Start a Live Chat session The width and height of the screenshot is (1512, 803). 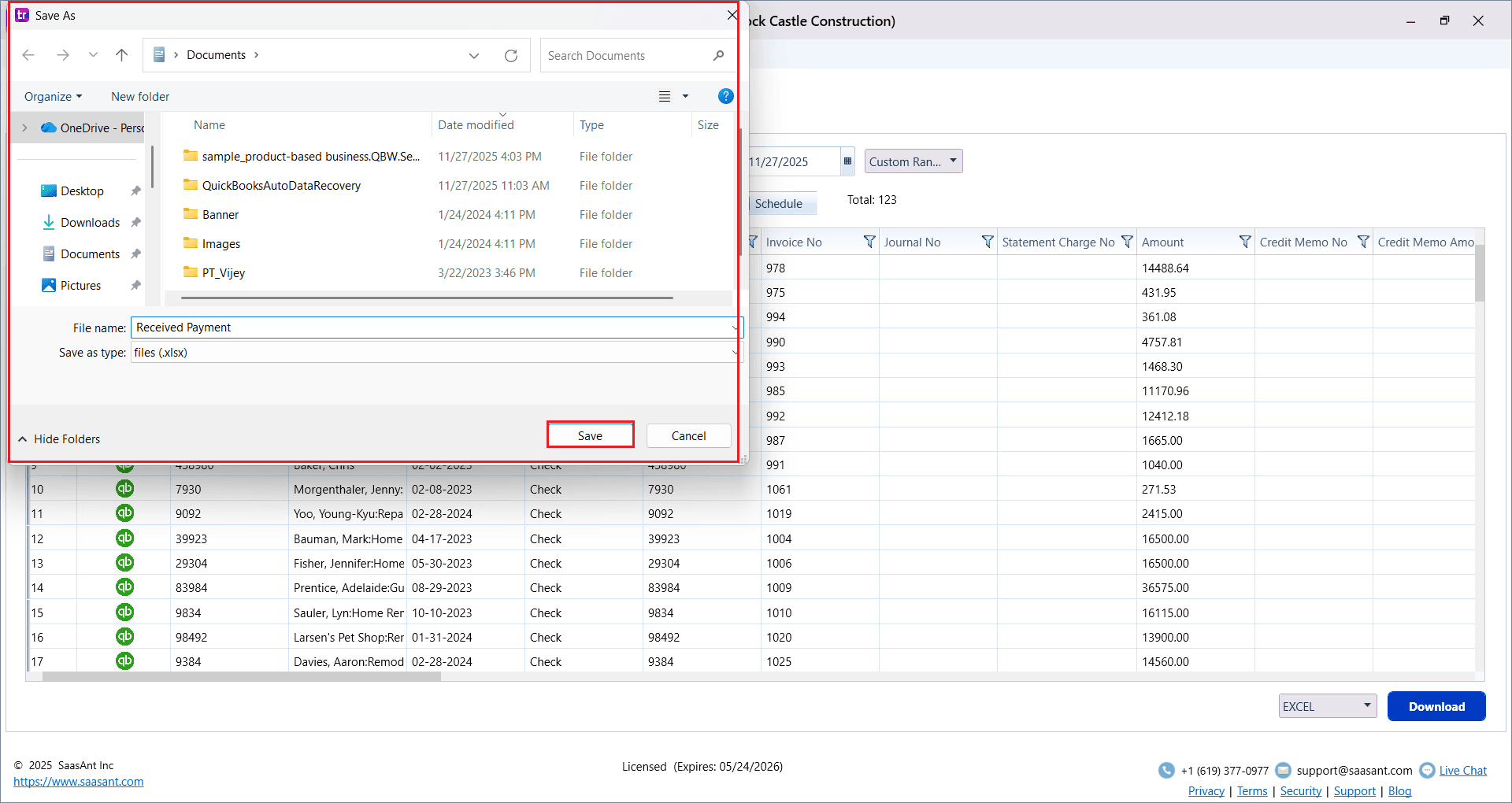[x=1462, y=770]
